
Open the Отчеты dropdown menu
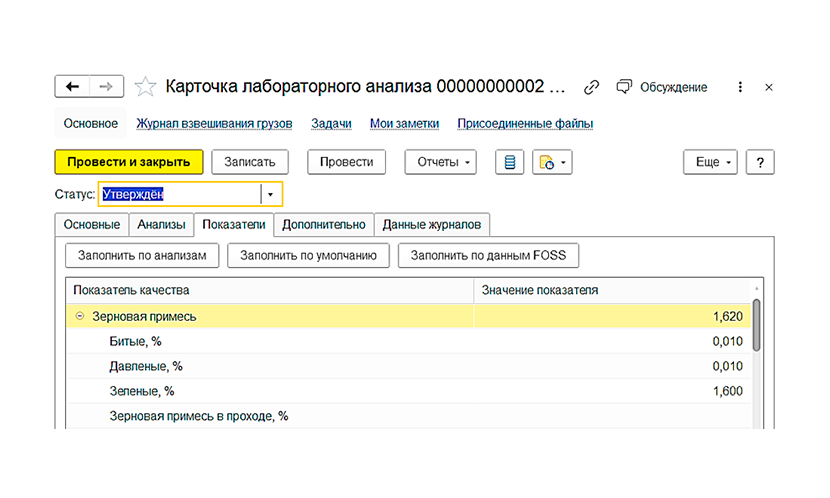[x=440, y=162]
